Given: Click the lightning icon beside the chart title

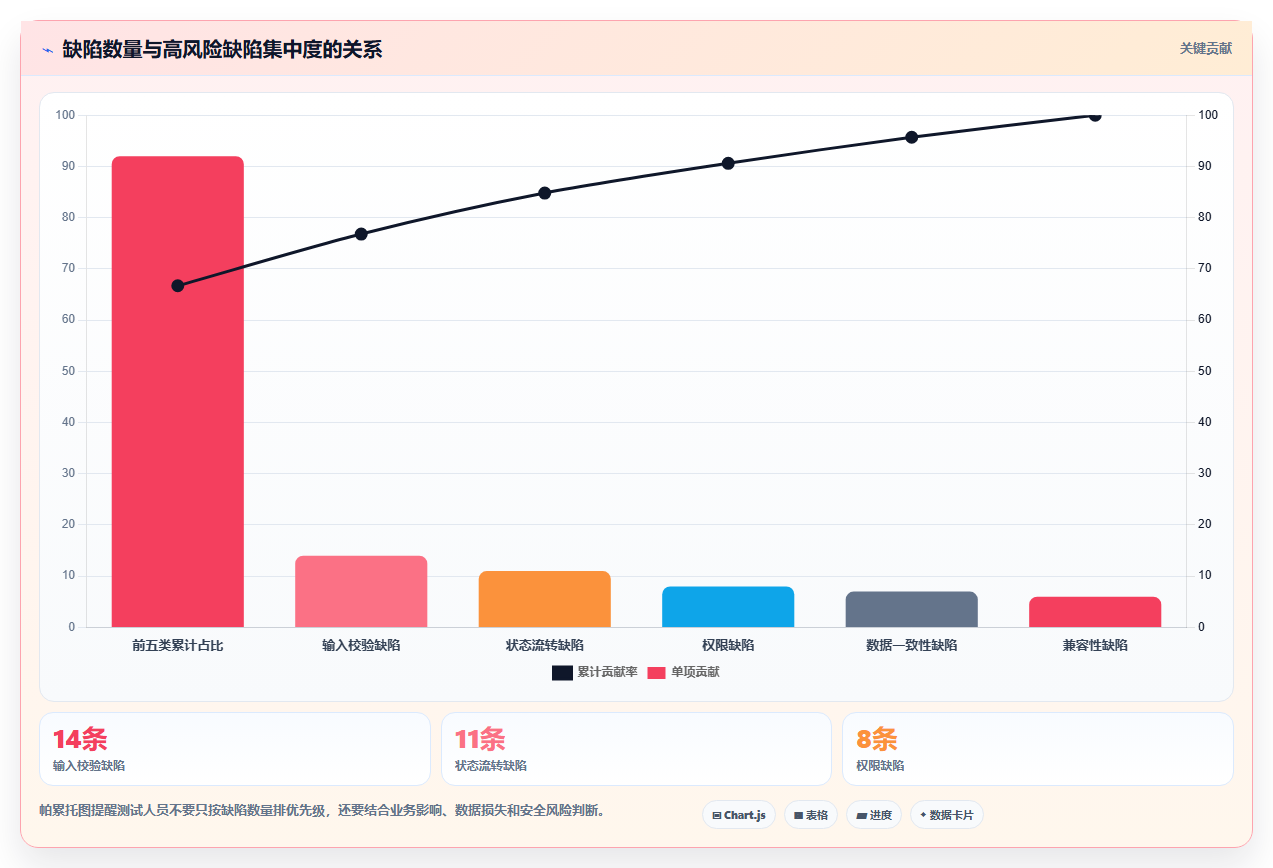Looking at the screenshot, I should [47, 49].
